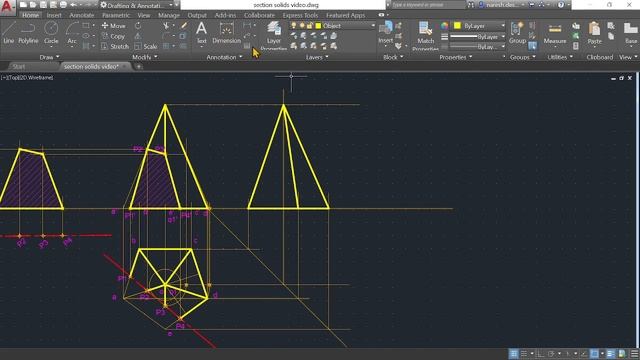Click the yellow layer color swatch
Viewport: 640px width, 360px height.
tap(318, 26)
